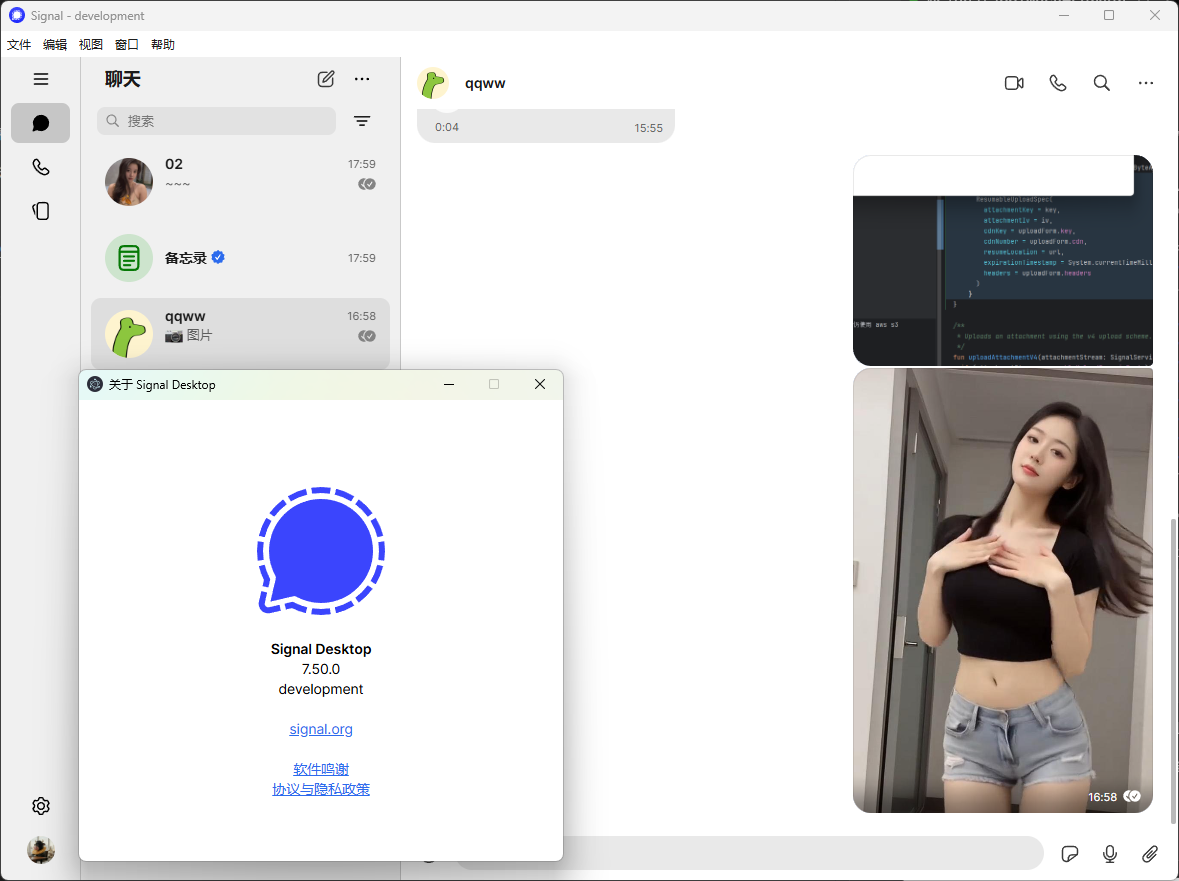Image resolution: width=1179 pixels, height=881 pixels.
Task: Search within the qqww conversation
Action: point(1102,83)
